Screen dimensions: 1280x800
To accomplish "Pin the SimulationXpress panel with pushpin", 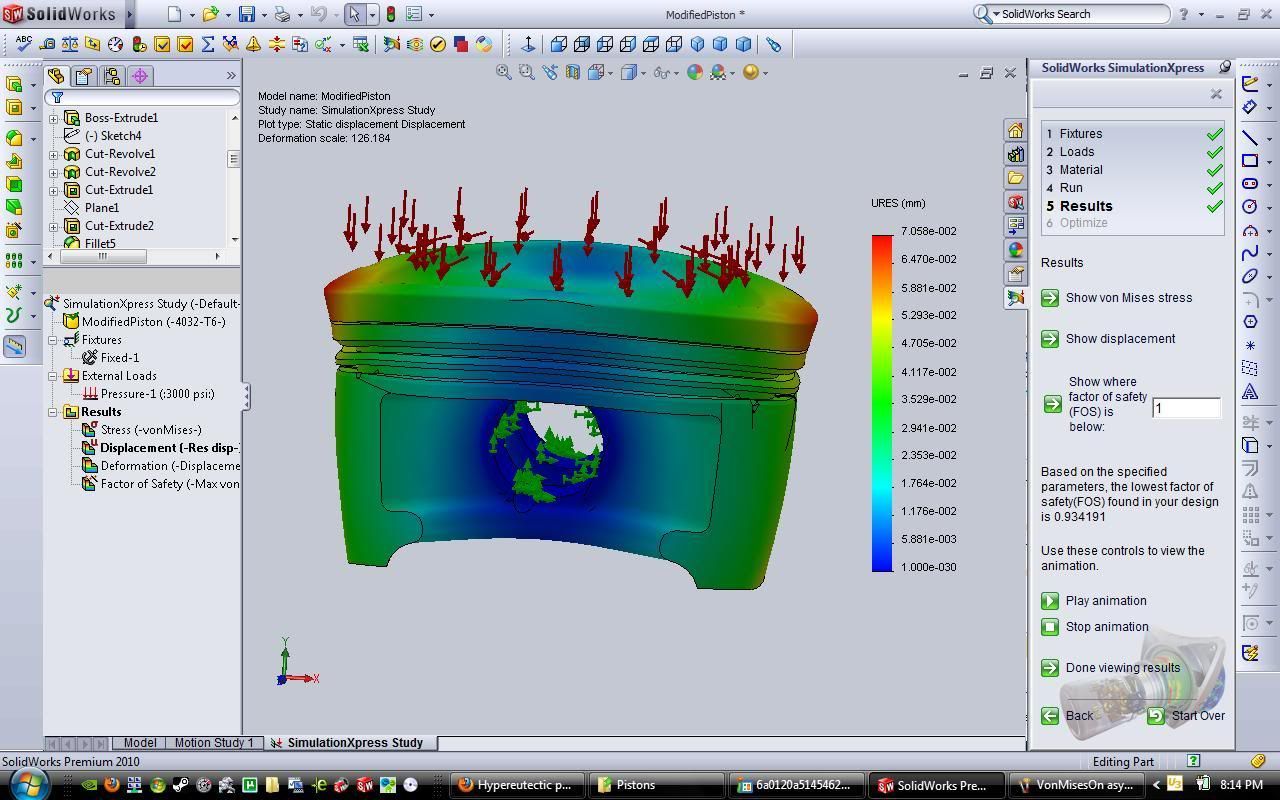I will click(1224, 67).
